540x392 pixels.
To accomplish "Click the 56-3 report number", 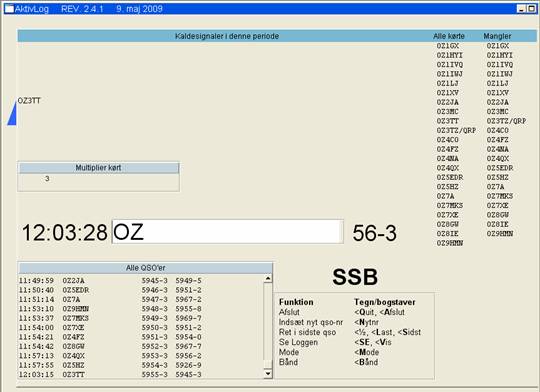I will (374, 233).
